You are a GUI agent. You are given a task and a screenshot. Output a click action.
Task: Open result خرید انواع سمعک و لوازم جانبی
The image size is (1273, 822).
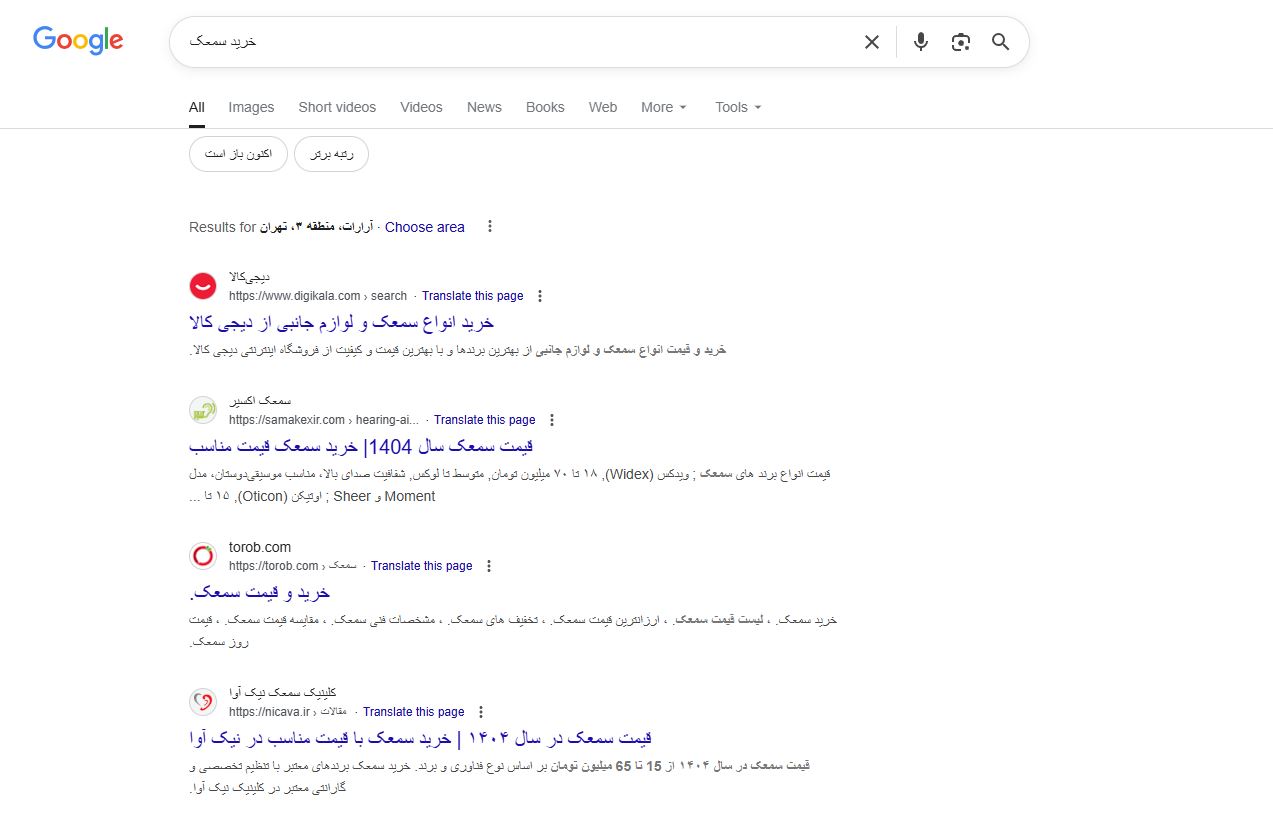click(x=342, y=323)
